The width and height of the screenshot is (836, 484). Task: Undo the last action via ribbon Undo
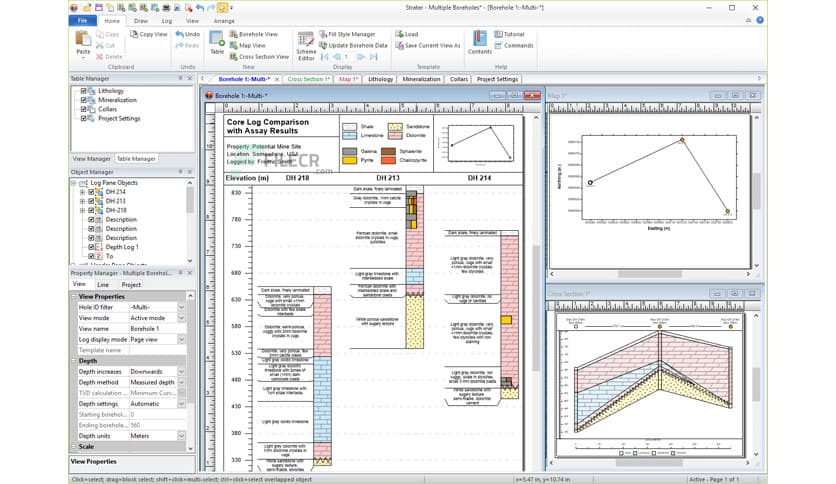(x=188, y=34)
